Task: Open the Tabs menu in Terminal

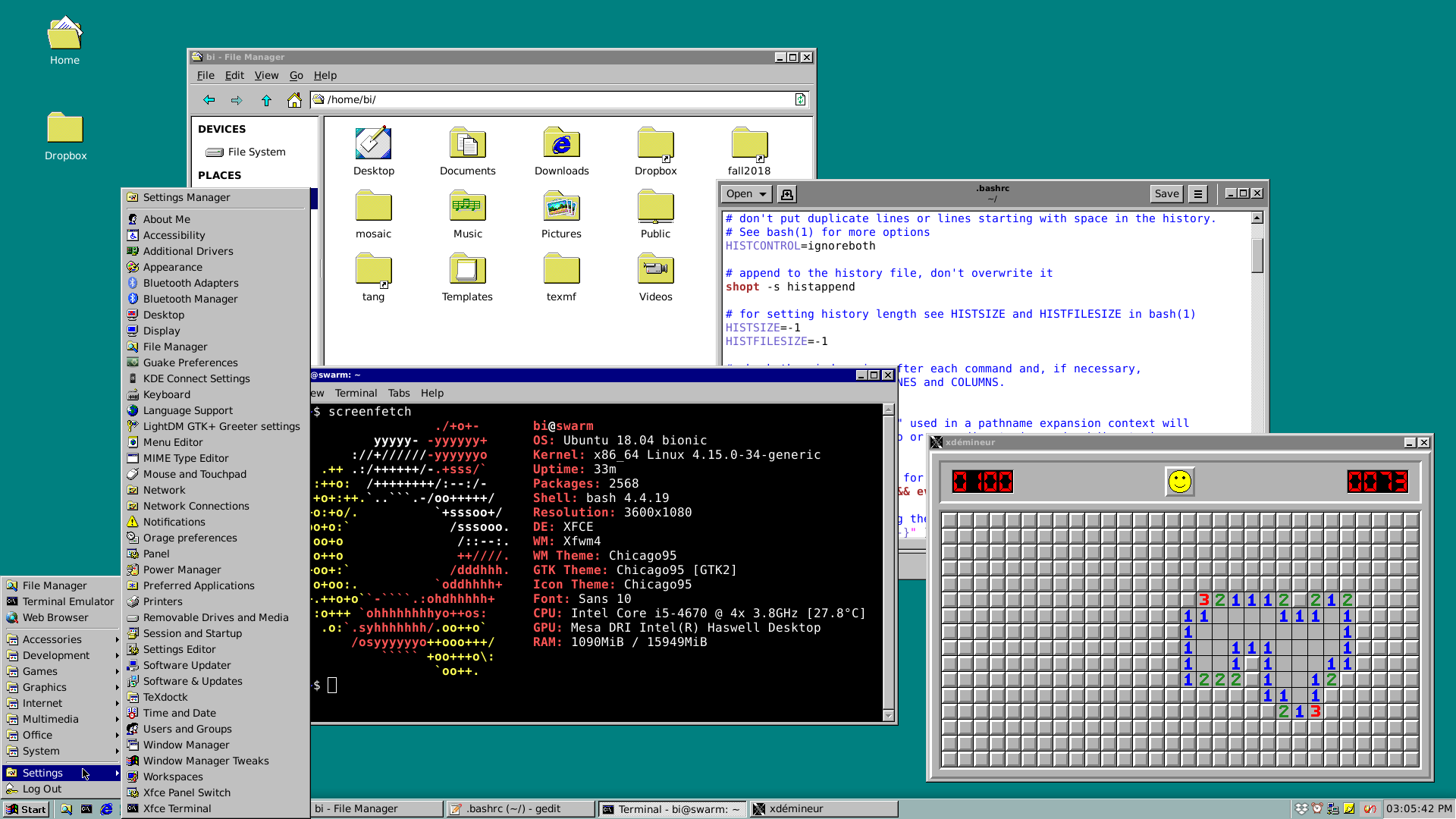Action: 399,393
